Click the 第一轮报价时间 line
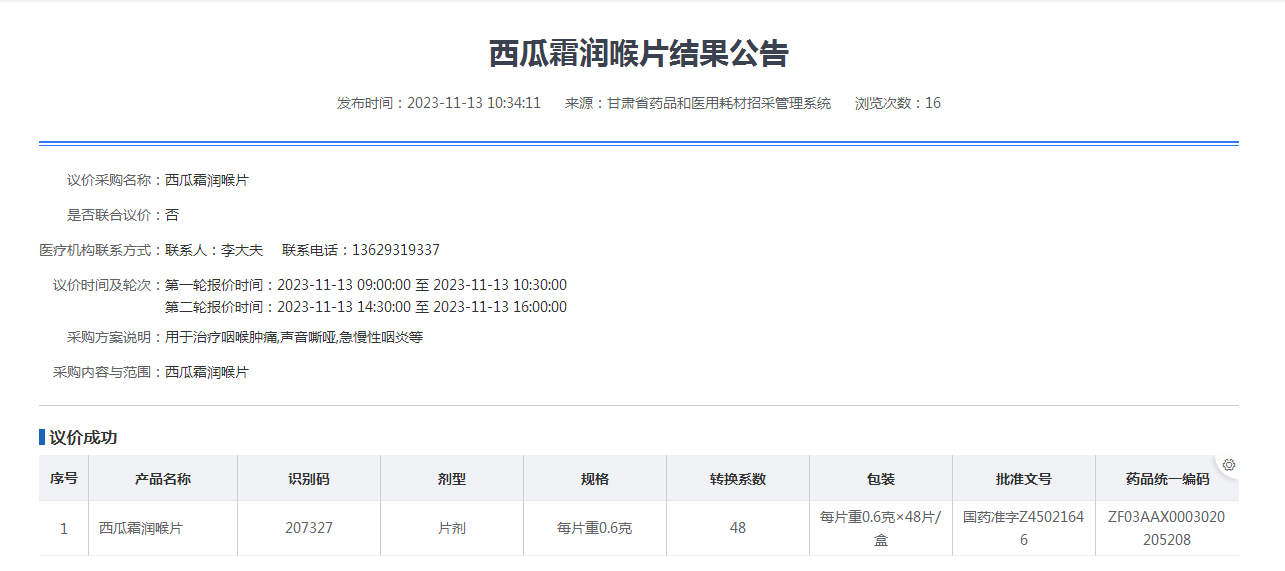The height and width of the screenshot is (571, 1285). (366, 285)
